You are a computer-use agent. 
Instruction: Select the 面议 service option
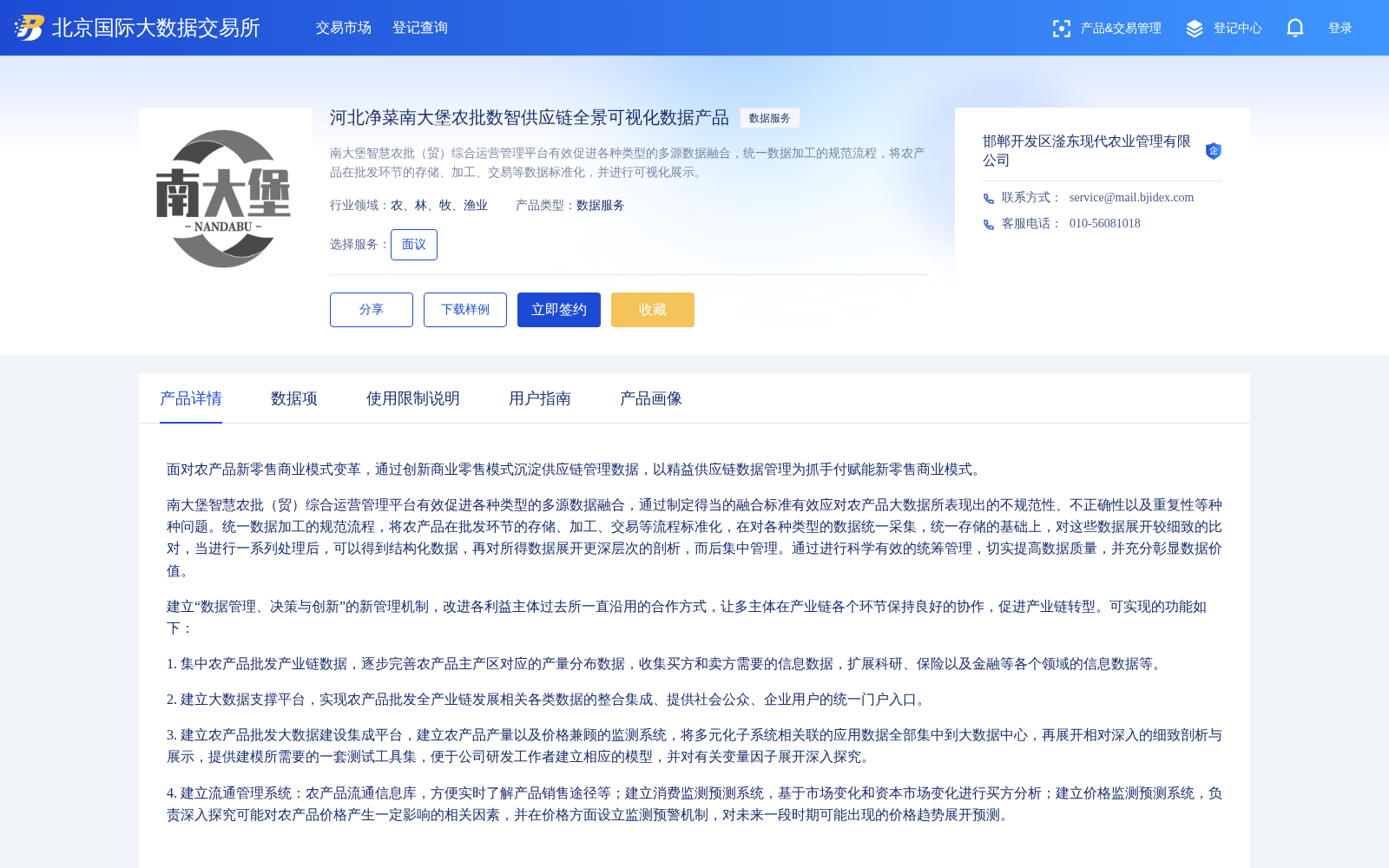coord(414,245)
